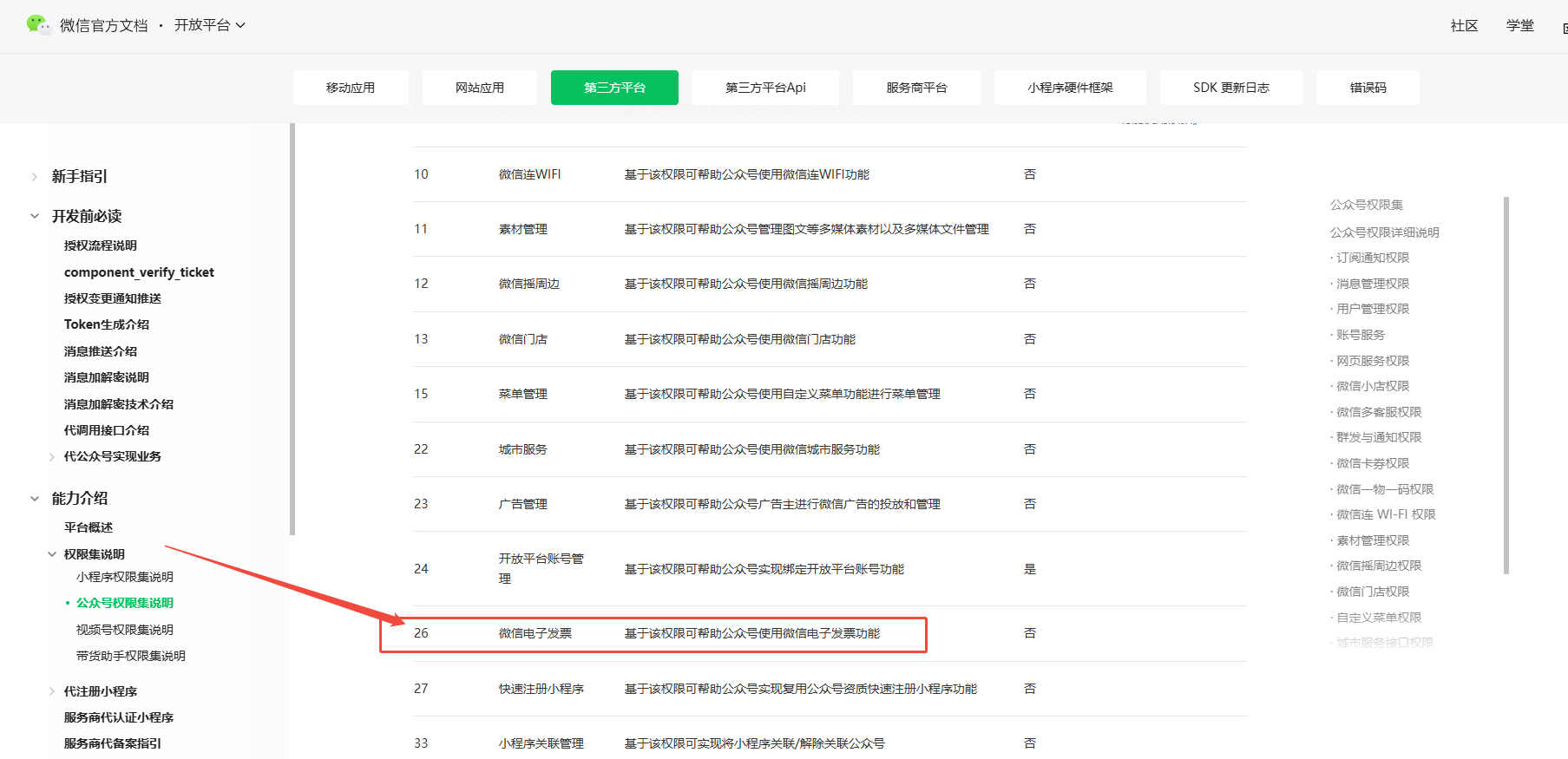Select the 第三方平台 tab
Image resolution: width=1568 pixels, height=759 pixels.
pos(614,88)
